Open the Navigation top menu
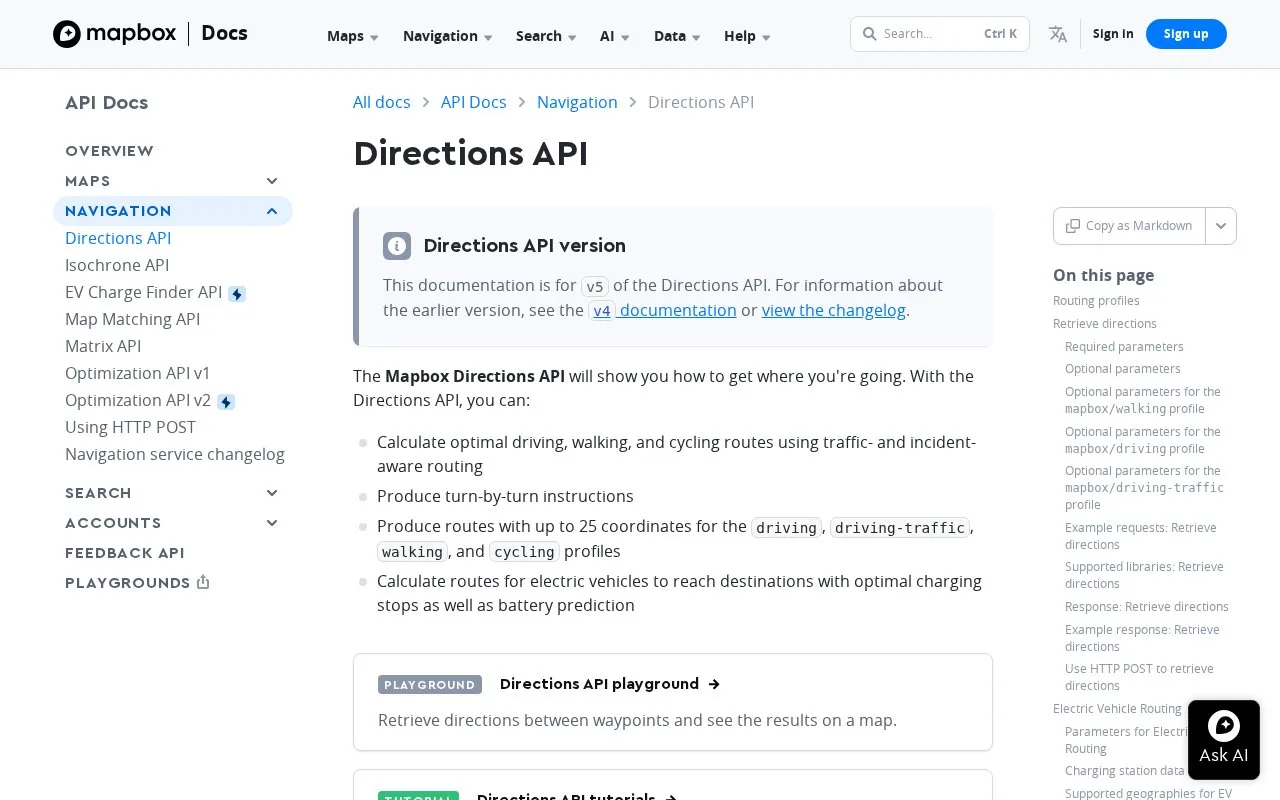1280x800 pixels. click(x=447, y=36)
